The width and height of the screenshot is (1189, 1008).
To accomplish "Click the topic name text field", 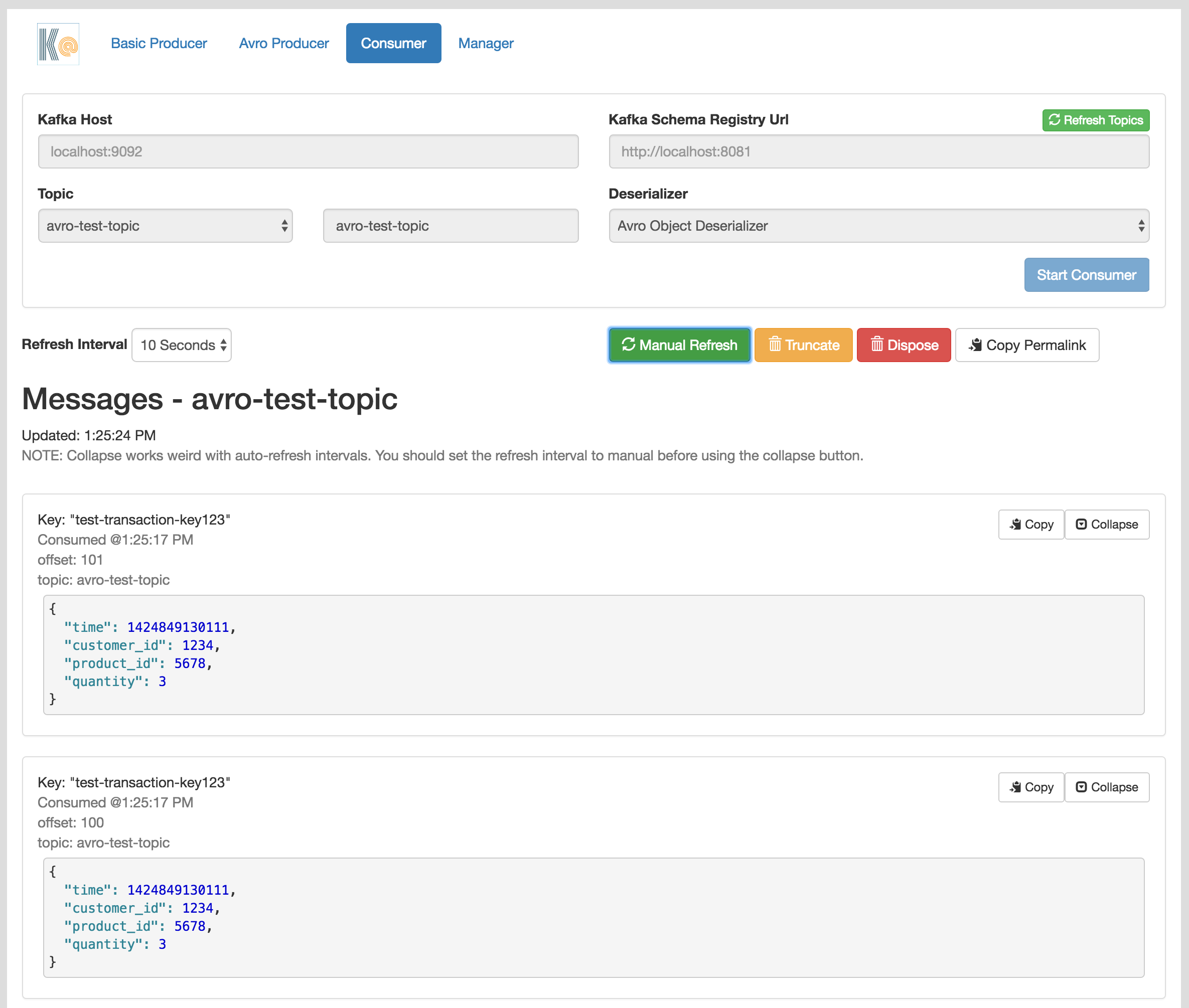I will click(x=451, y=226).
